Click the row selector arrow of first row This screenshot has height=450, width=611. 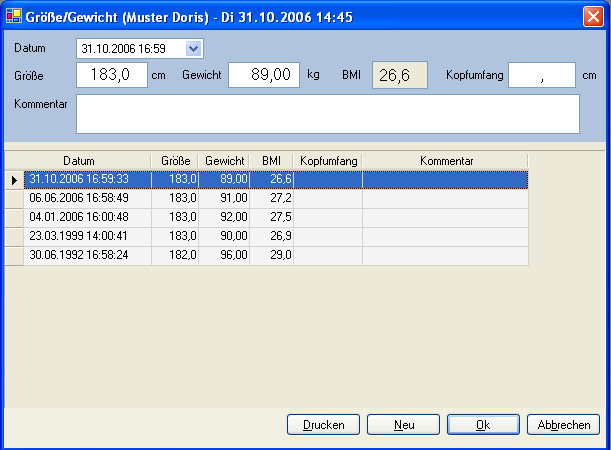tap(14, 179)
